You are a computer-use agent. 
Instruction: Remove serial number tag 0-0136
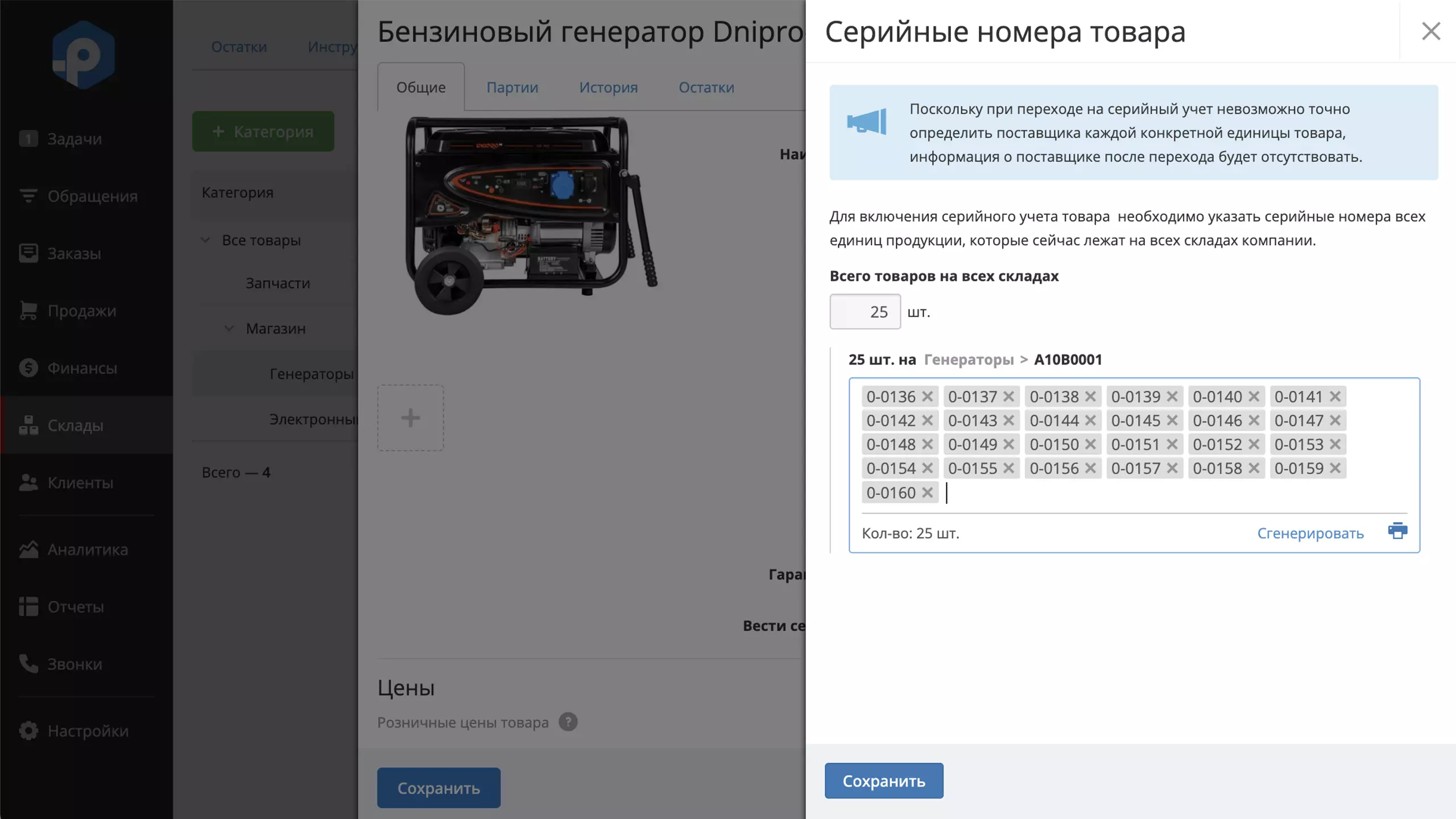click(927, 396)
